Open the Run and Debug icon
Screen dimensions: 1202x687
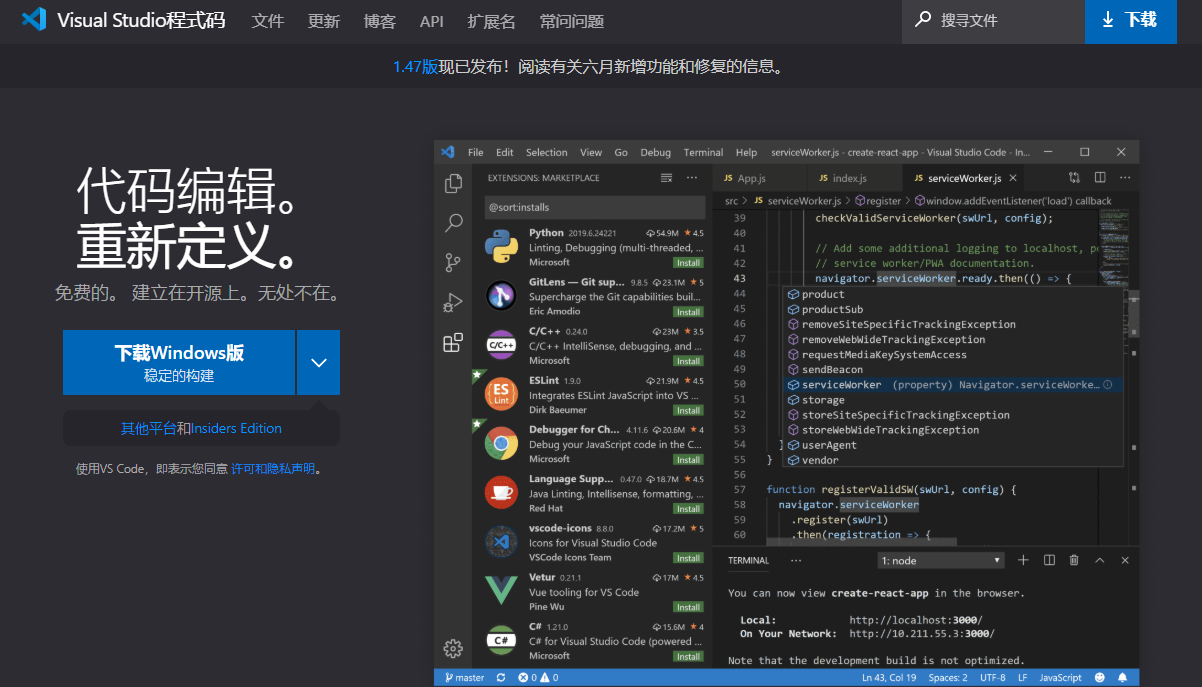453,303
